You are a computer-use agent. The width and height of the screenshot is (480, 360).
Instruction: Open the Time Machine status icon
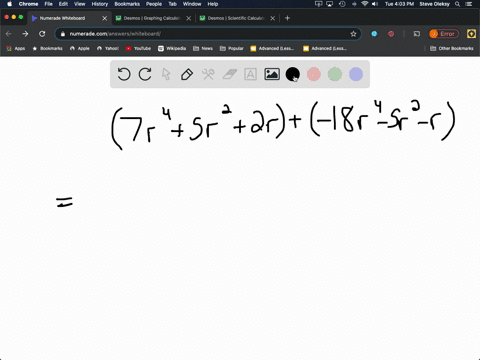coord(342,4)
